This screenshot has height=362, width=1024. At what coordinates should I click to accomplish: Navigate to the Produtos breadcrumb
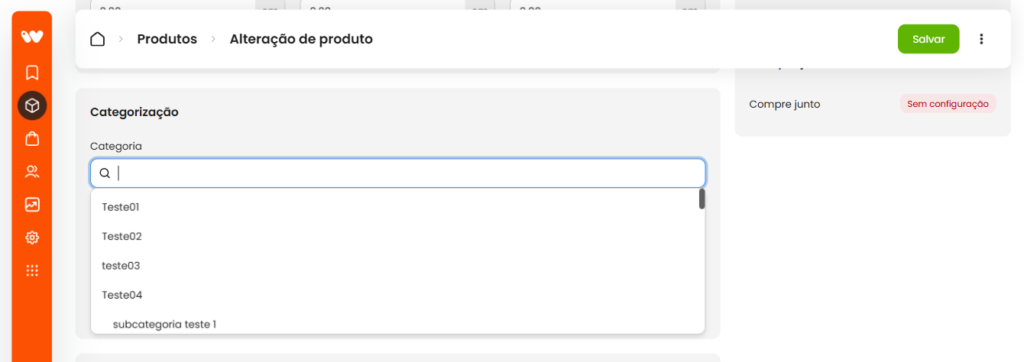pos(167,39)
